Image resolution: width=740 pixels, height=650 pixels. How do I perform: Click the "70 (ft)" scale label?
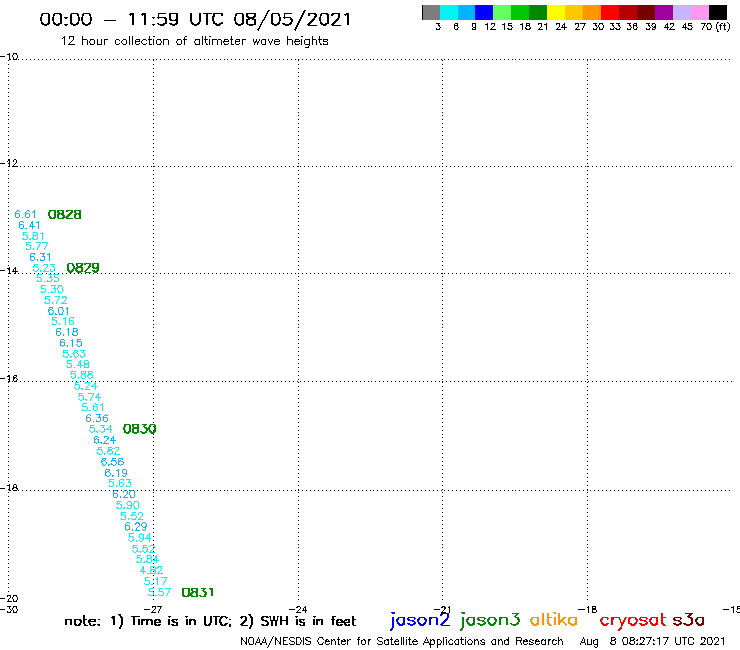pos(715,26)
